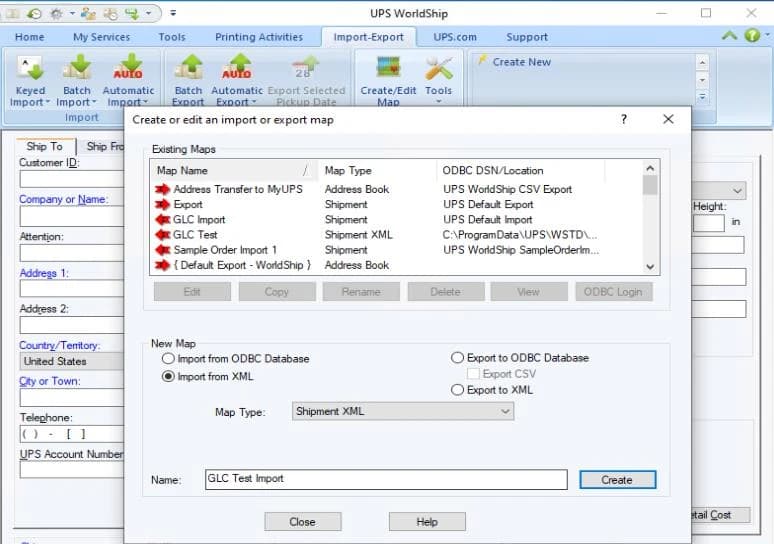The width and height of the screenshot is (774, 544).
Task: Click the Customer ID input field
Action: 72,179
